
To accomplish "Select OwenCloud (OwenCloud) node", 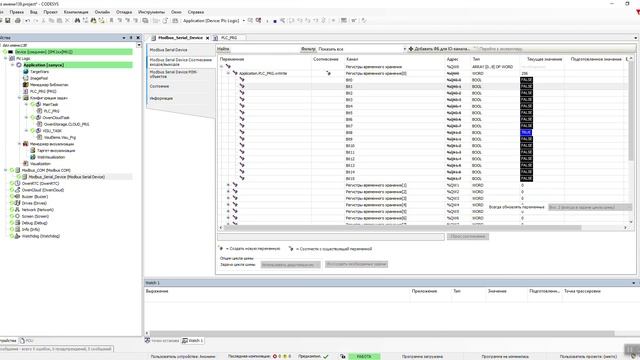I will (42, 190).
